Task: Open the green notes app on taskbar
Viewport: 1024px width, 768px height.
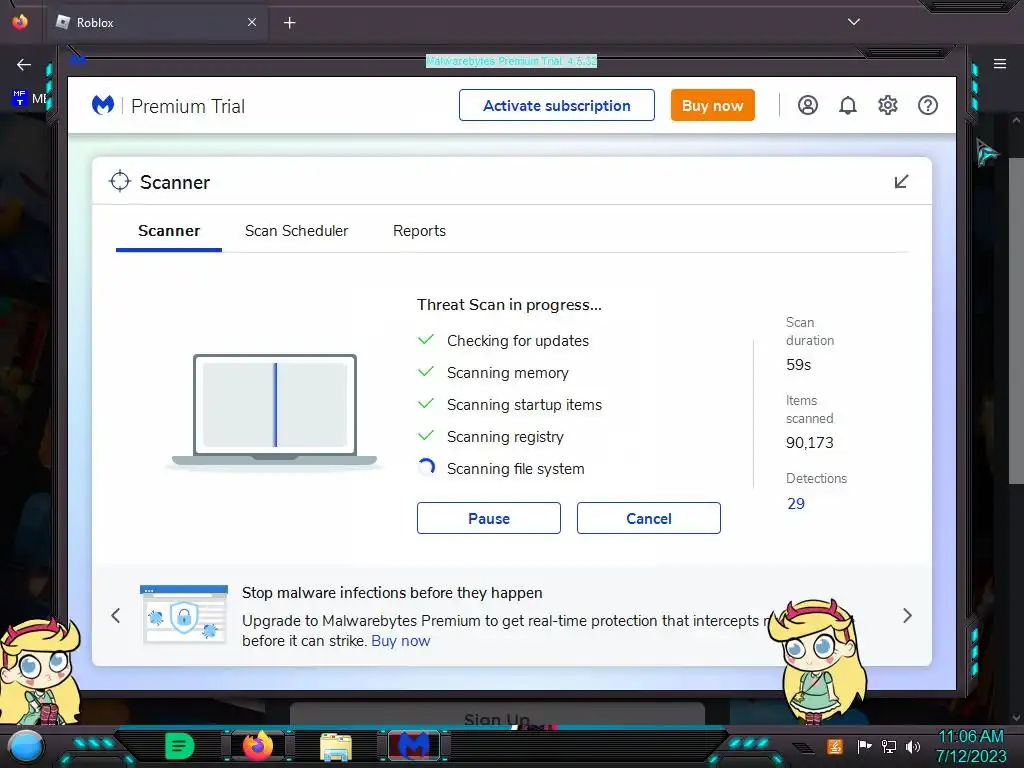Action: (x=180, y=746)
